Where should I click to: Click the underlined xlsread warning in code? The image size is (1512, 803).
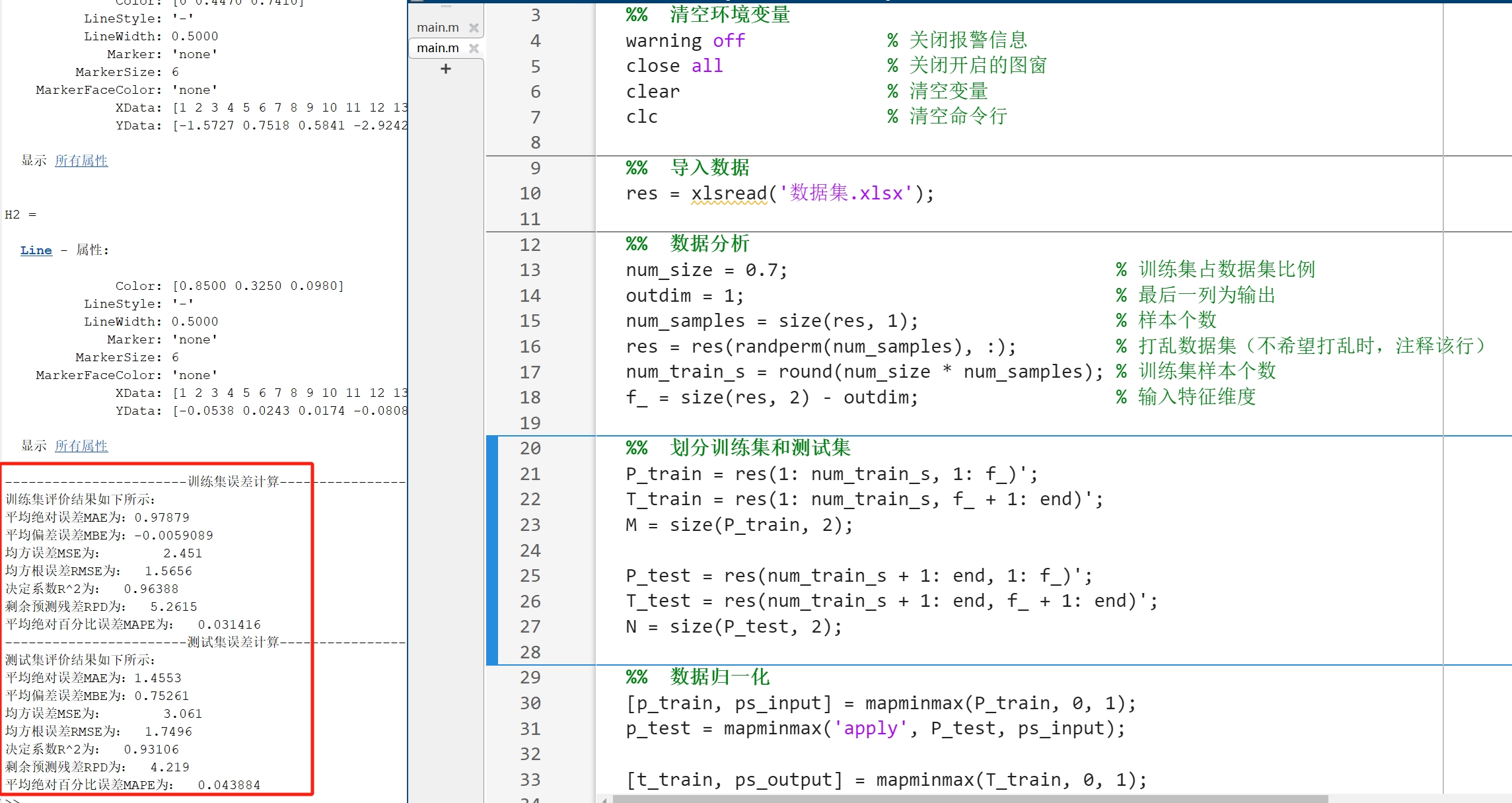[729, 193]
